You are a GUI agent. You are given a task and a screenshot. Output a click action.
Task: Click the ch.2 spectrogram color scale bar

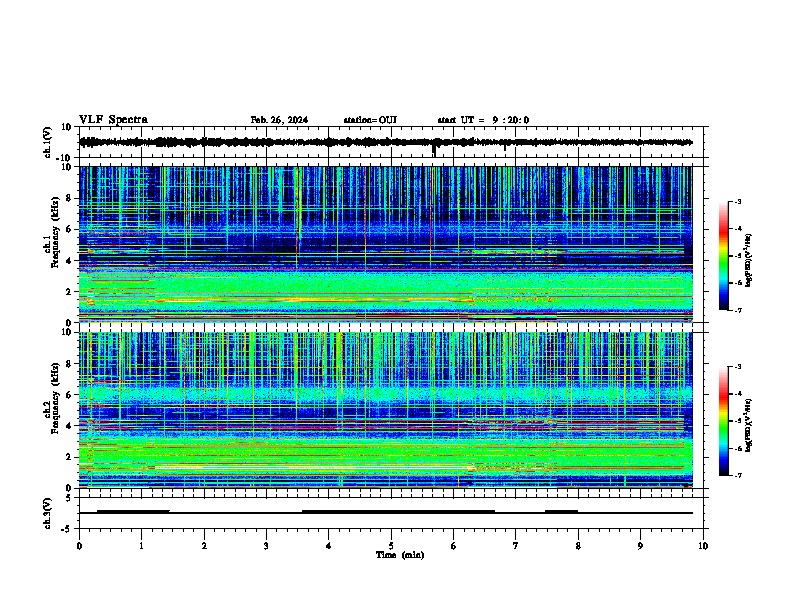(724, 421)
